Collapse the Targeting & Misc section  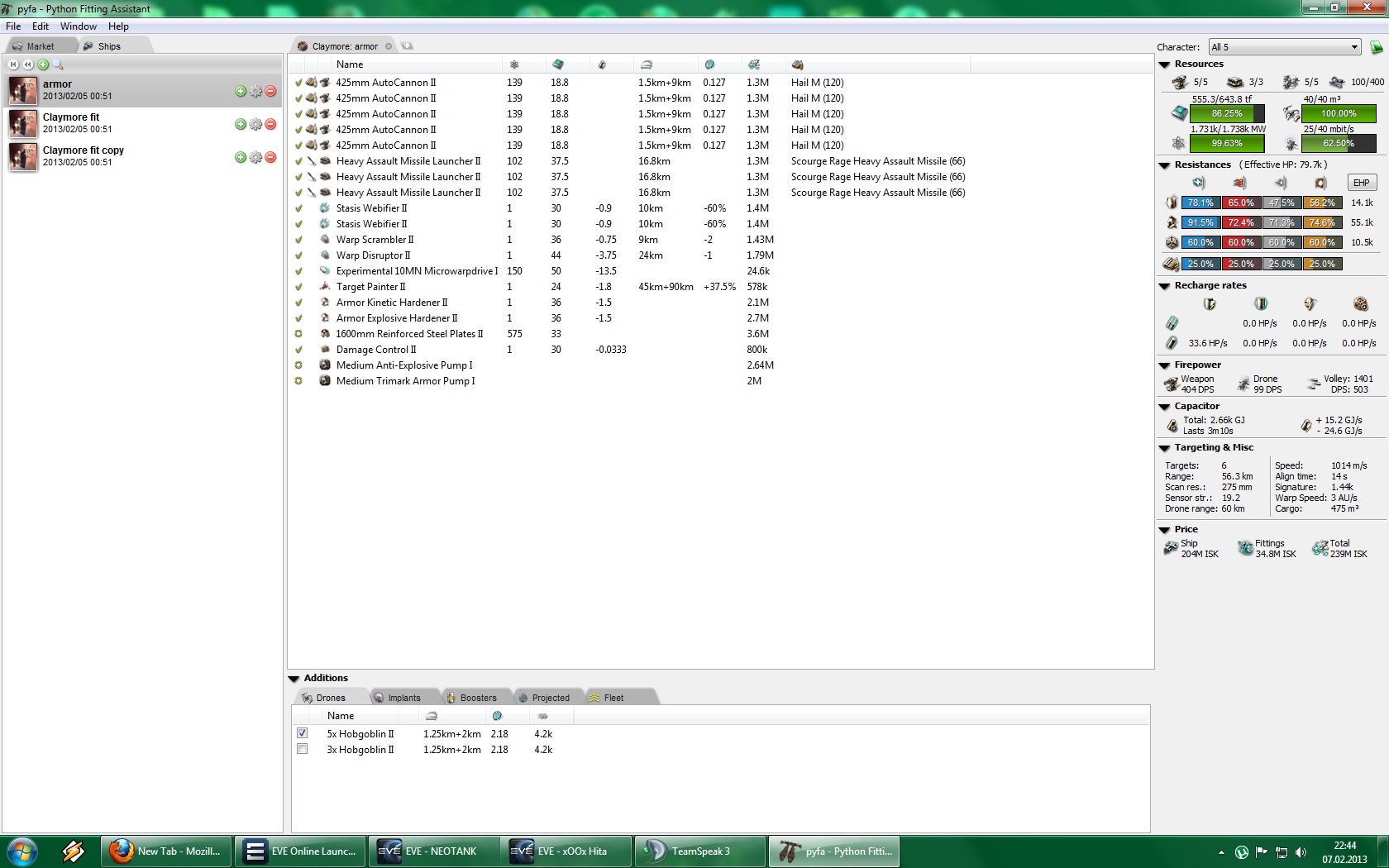point(1165,448)
